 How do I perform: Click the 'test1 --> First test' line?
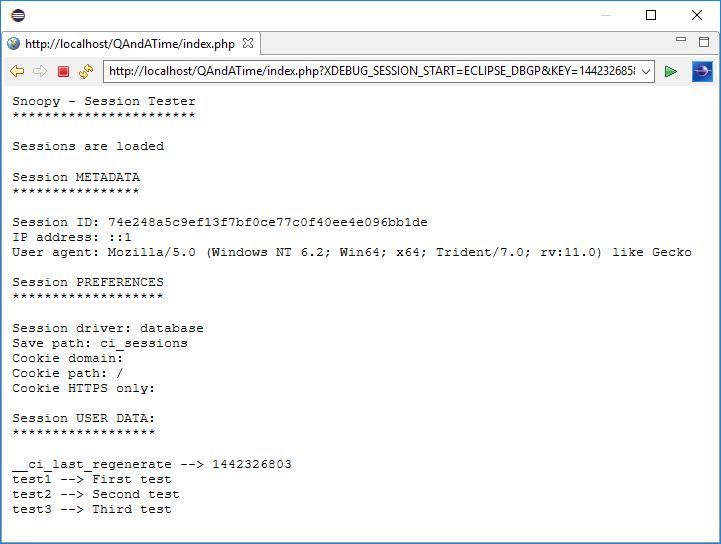click(92, 479)
